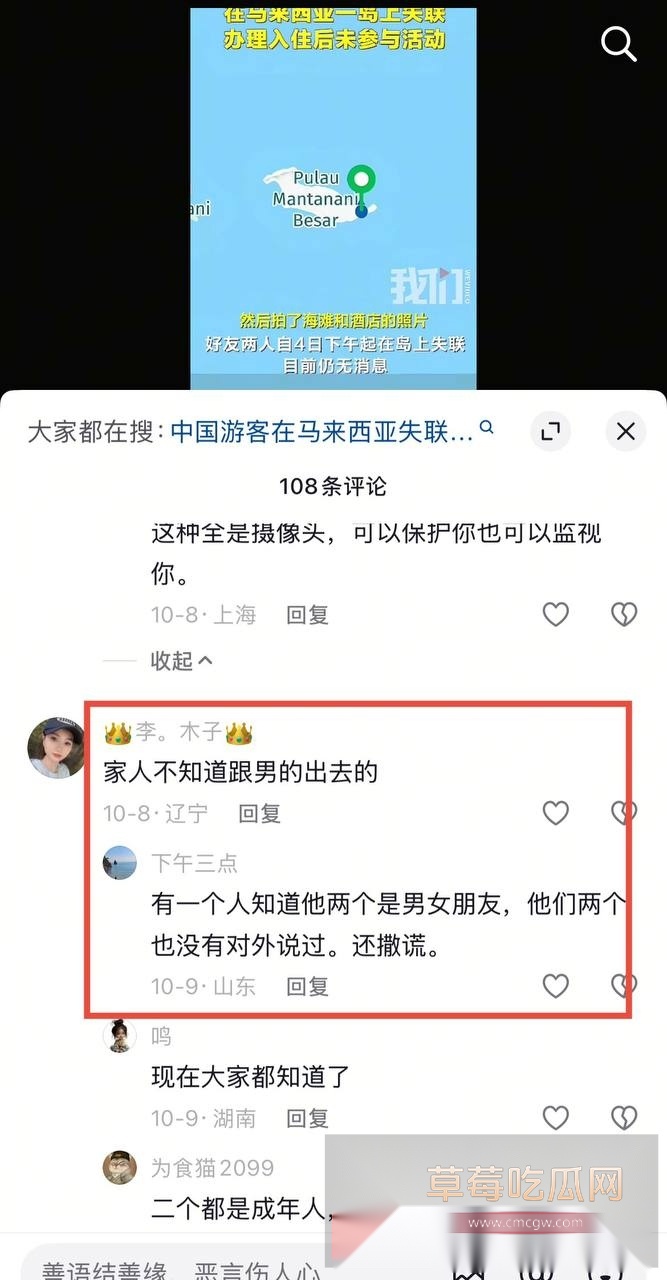The image size is (667, 1280).
Task: Reply to the 下午三点 comment
Action: point(308,986)
